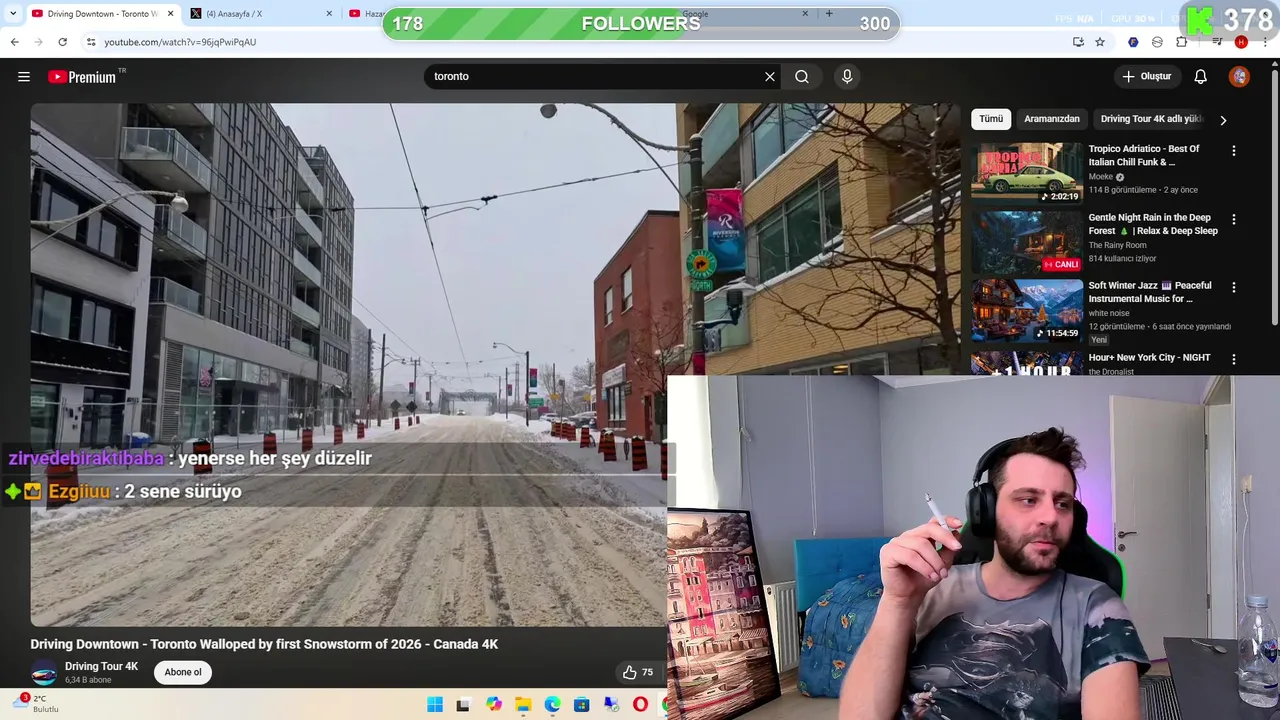The height and width of the screenshot is (720, 1280).
Task: Click the Toronto snowstorm video player
Action: click(348, 365)
